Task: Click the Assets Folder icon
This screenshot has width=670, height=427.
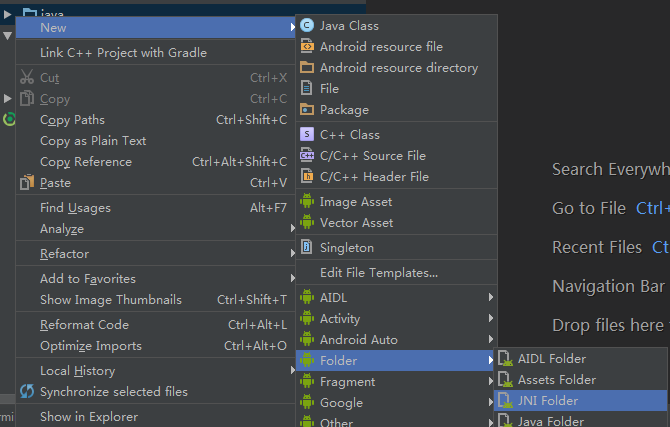Action: click(x=505, y=380)
